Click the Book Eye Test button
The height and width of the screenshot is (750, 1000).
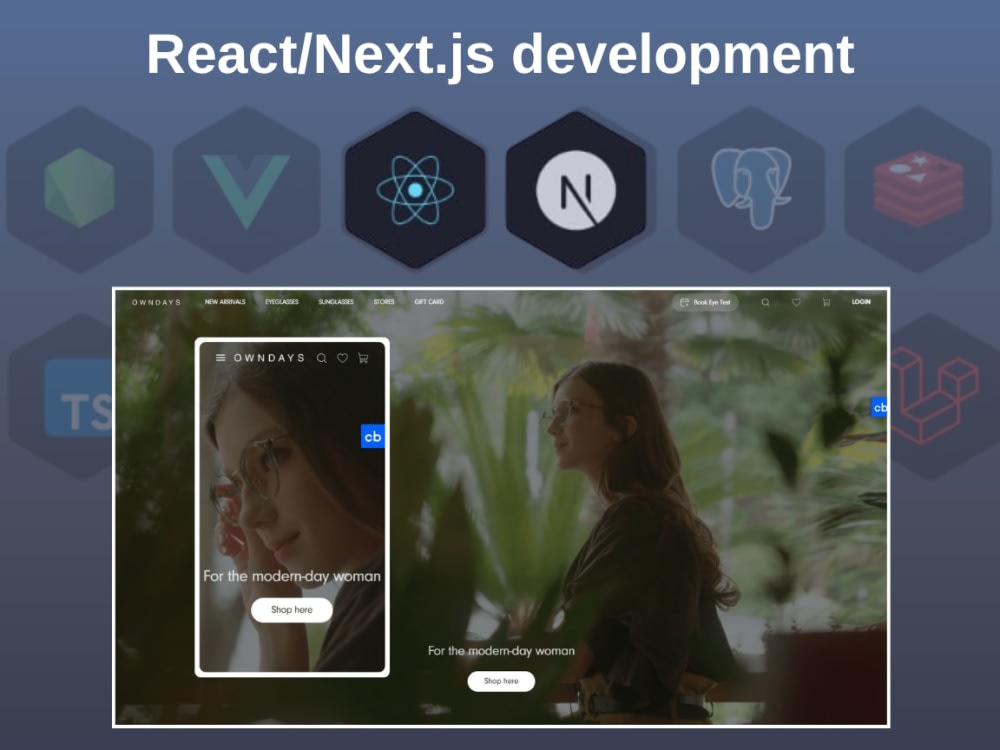pos(705,302)
